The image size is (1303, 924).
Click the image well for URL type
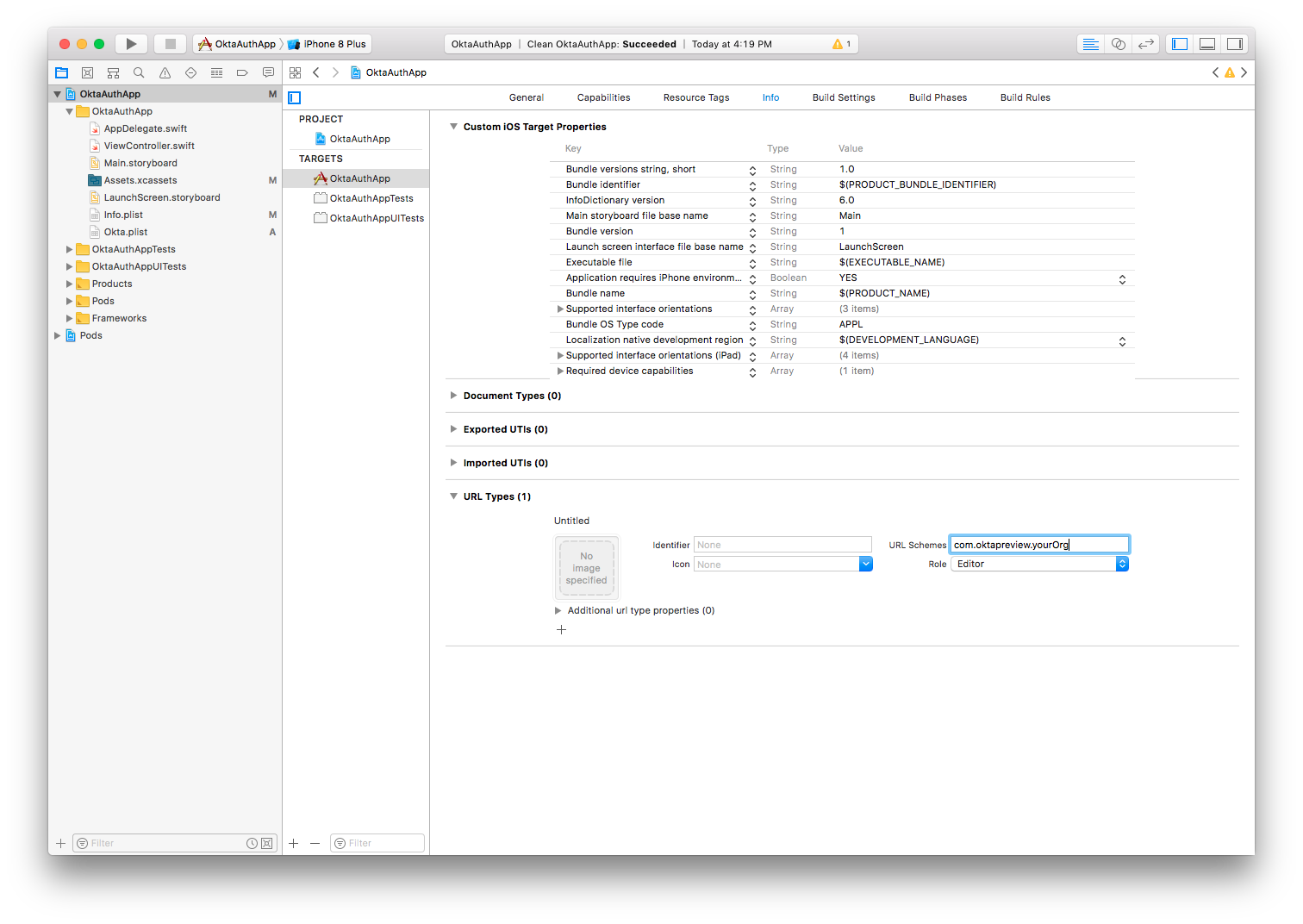click(x=586, y=568)
